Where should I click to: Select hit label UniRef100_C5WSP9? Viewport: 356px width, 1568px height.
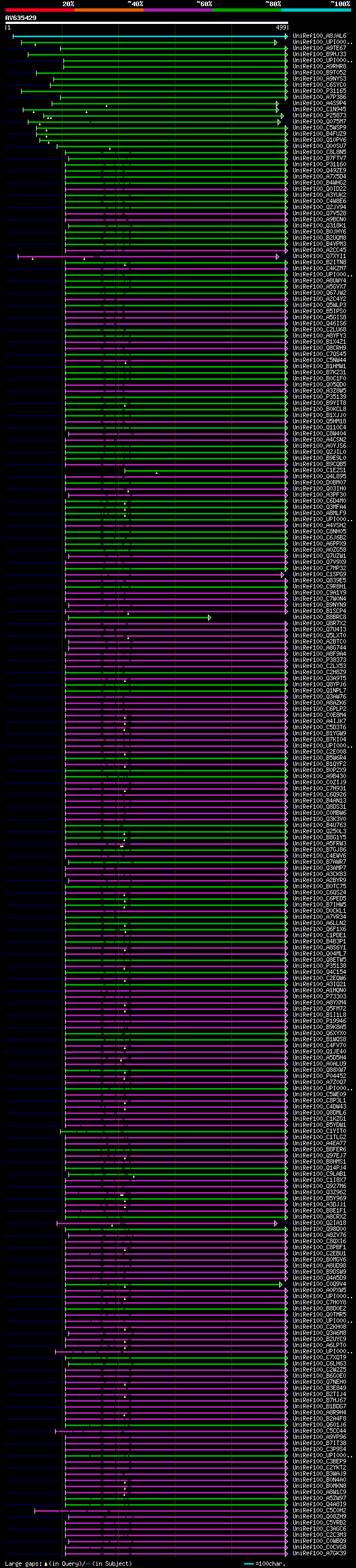319,127
